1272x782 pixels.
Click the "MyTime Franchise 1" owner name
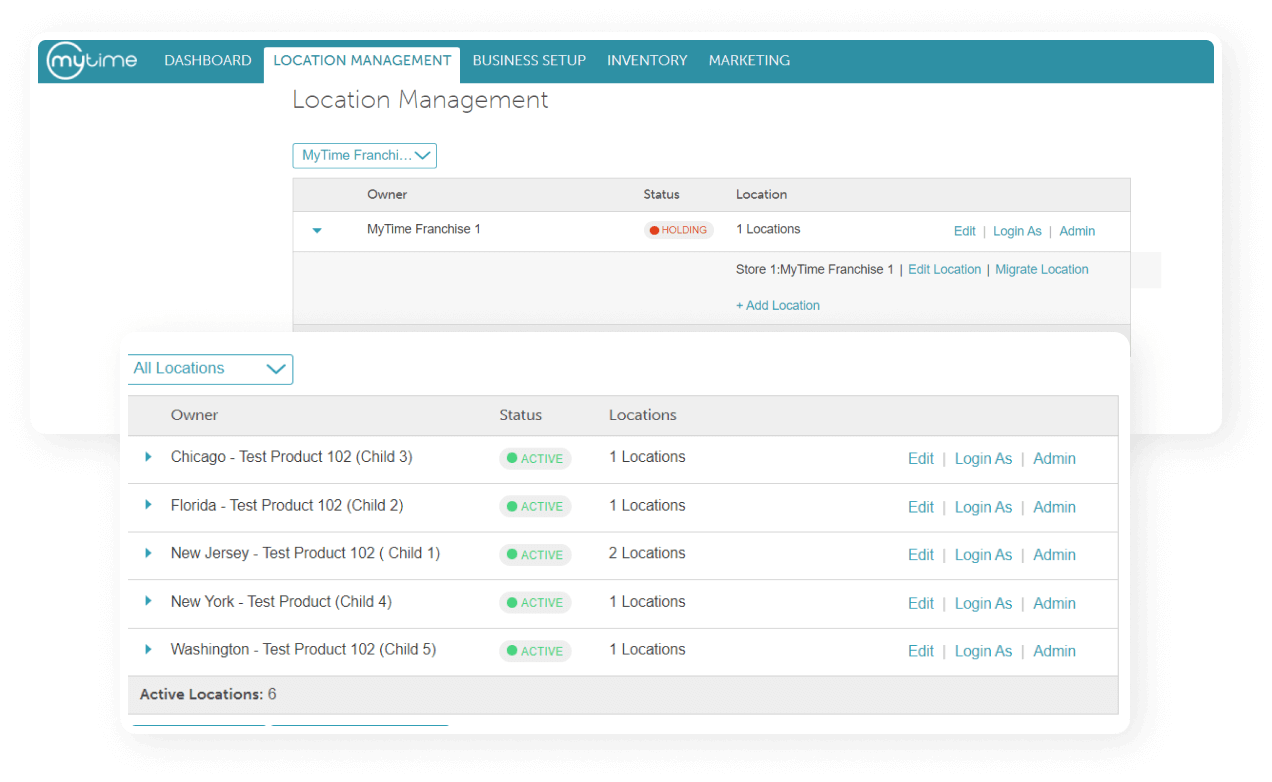pyautogui.click(x=424, y=230)
